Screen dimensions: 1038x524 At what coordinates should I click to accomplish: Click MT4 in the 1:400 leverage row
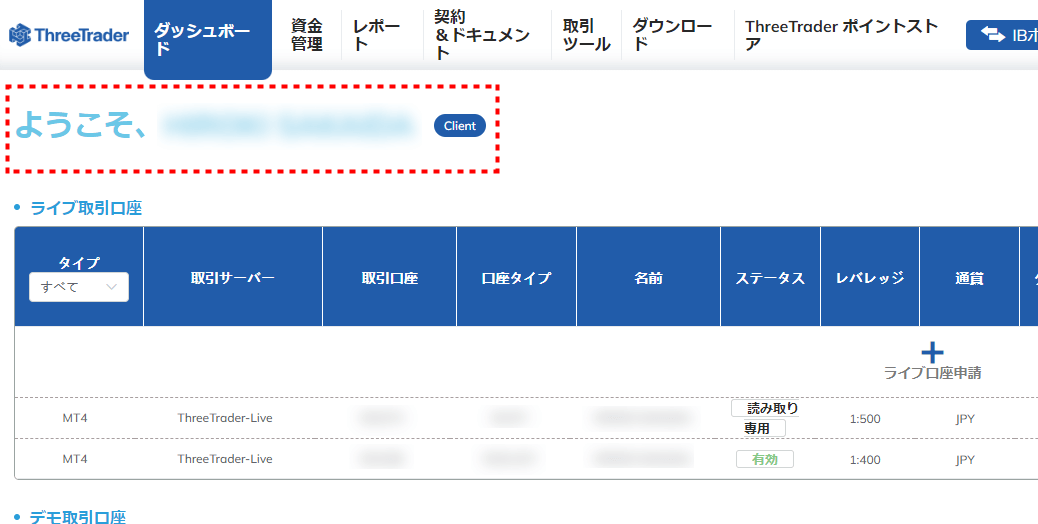tap(75, 459)
